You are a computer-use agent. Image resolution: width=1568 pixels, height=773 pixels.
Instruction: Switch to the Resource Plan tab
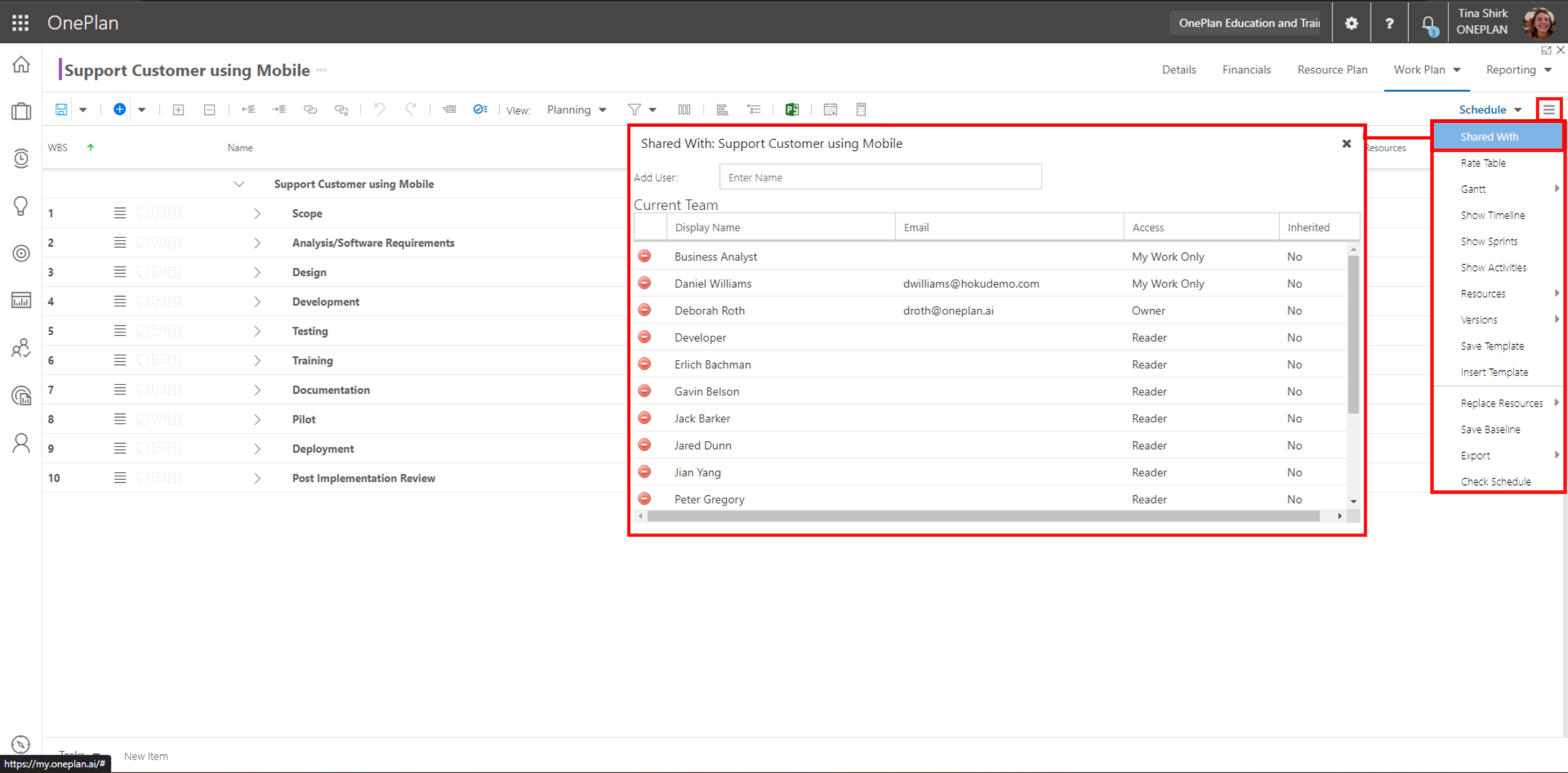pos(1332,70)
